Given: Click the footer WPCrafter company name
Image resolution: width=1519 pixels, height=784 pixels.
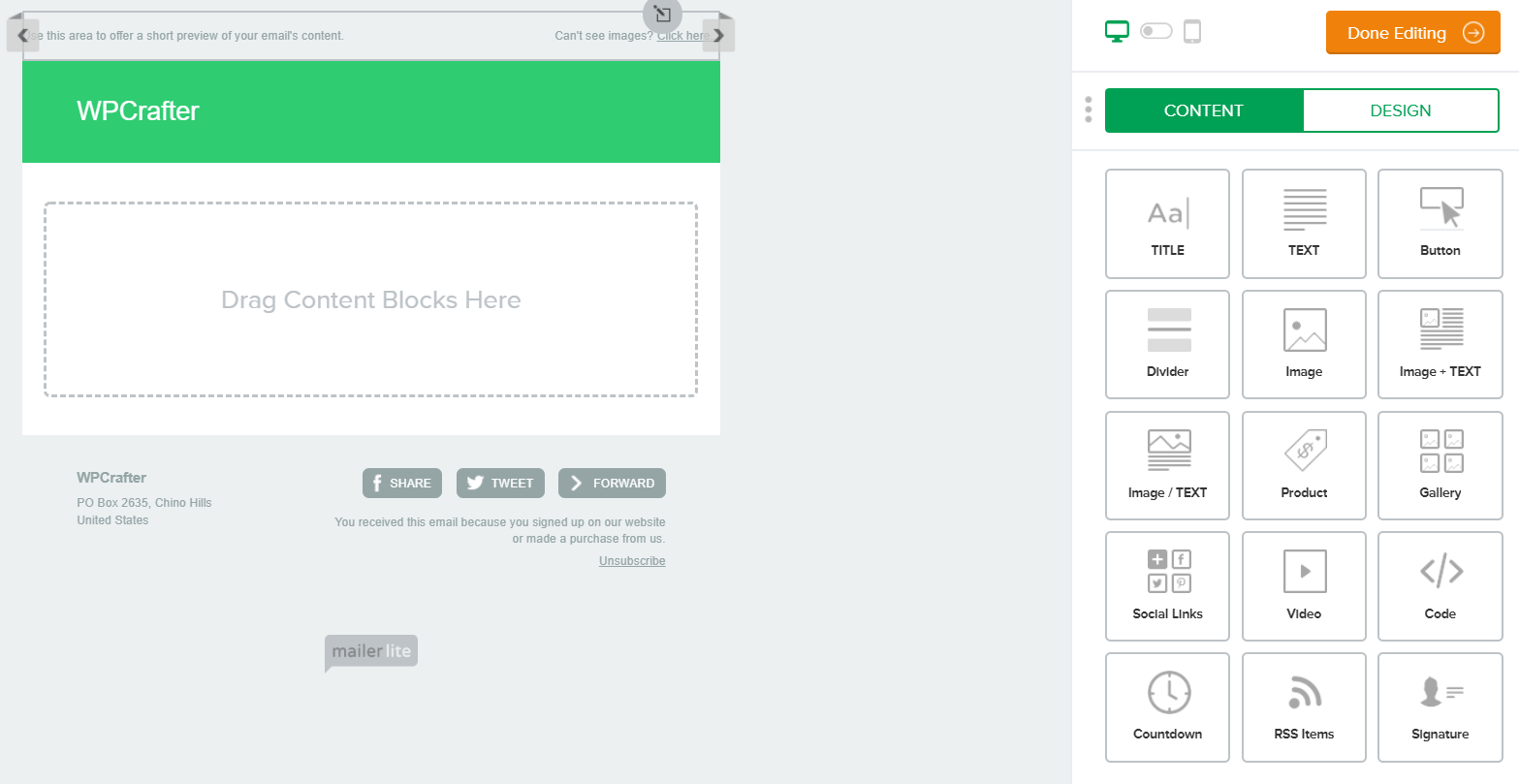Looking at the screenshot, I should [111, 477].
